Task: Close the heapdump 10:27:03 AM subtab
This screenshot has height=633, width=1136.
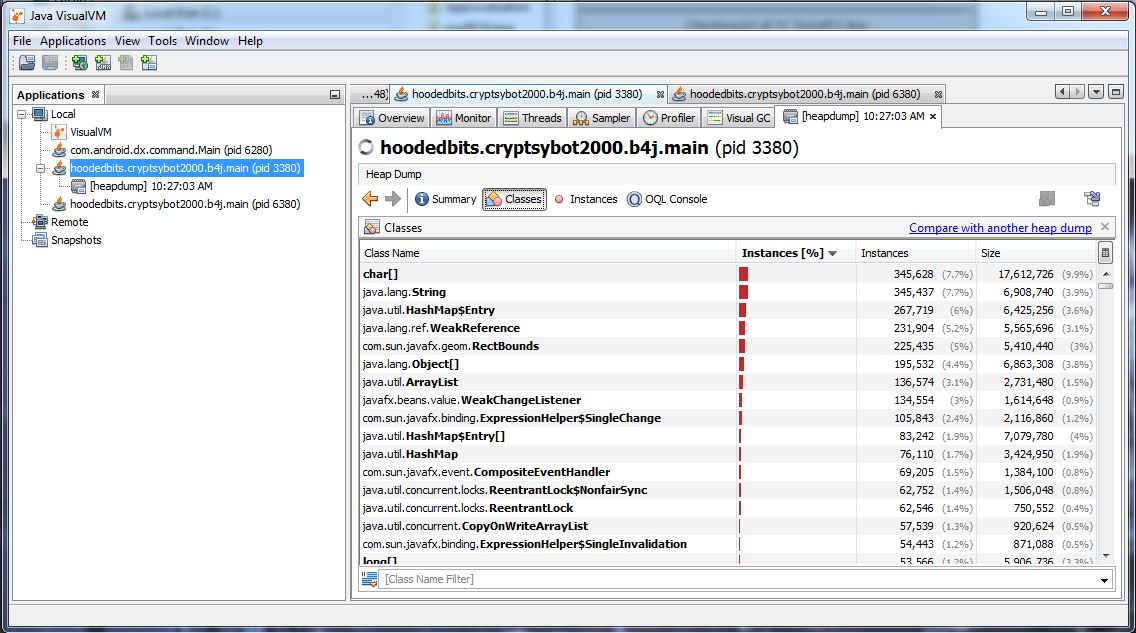Action: [933, 117]
